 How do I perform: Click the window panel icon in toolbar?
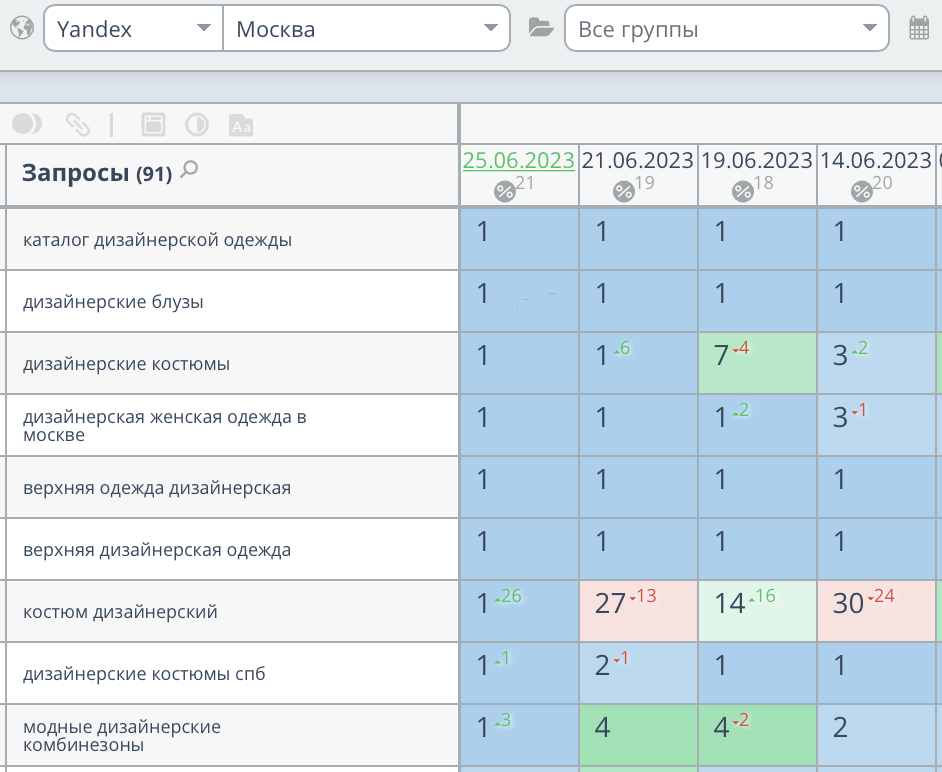[x=152, y=125]
